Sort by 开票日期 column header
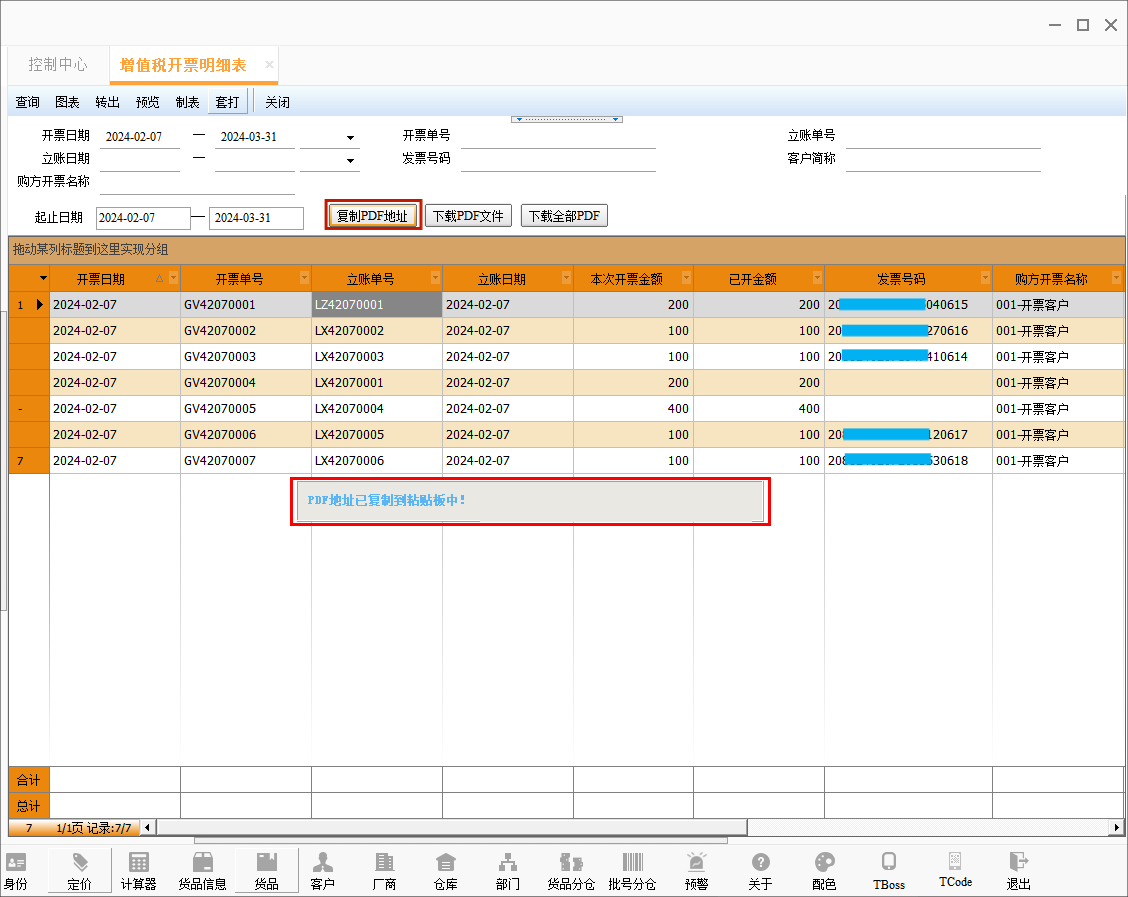The width and height of the screenshot is (1128, 897). click(x=101, y=278)
